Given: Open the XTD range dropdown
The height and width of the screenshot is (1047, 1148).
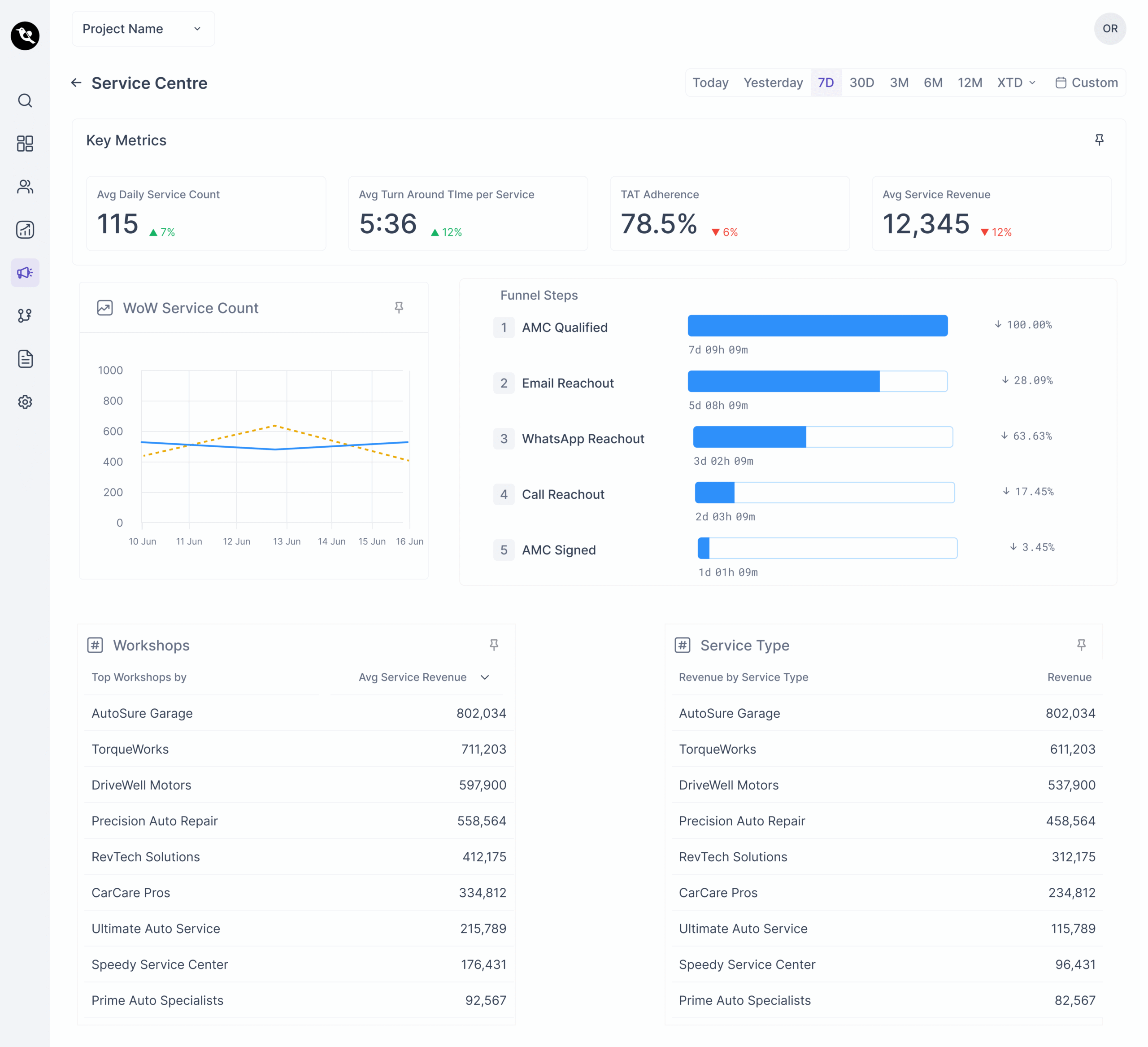Looking at the screenshot, I should tap(1017, 83).
